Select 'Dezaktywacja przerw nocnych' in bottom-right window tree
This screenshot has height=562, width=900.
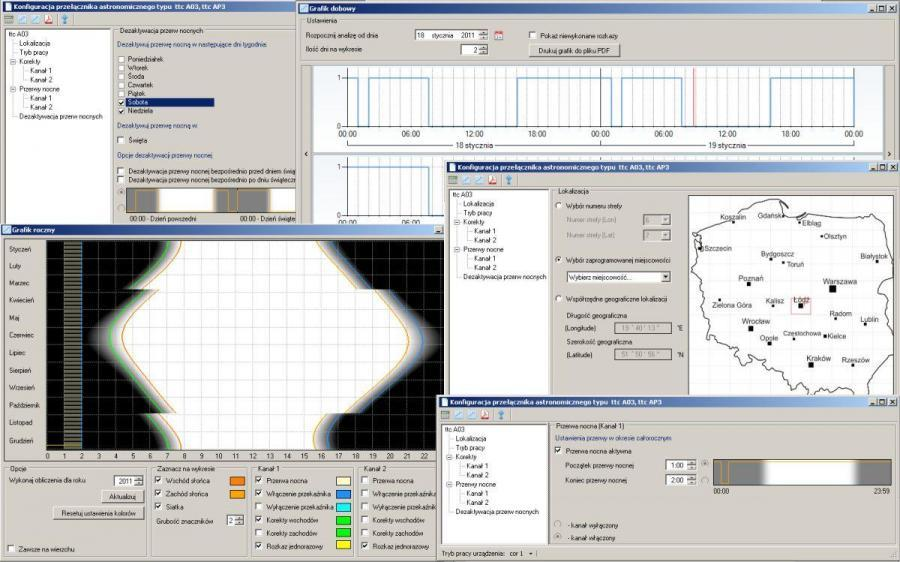[x=495, y=511]
